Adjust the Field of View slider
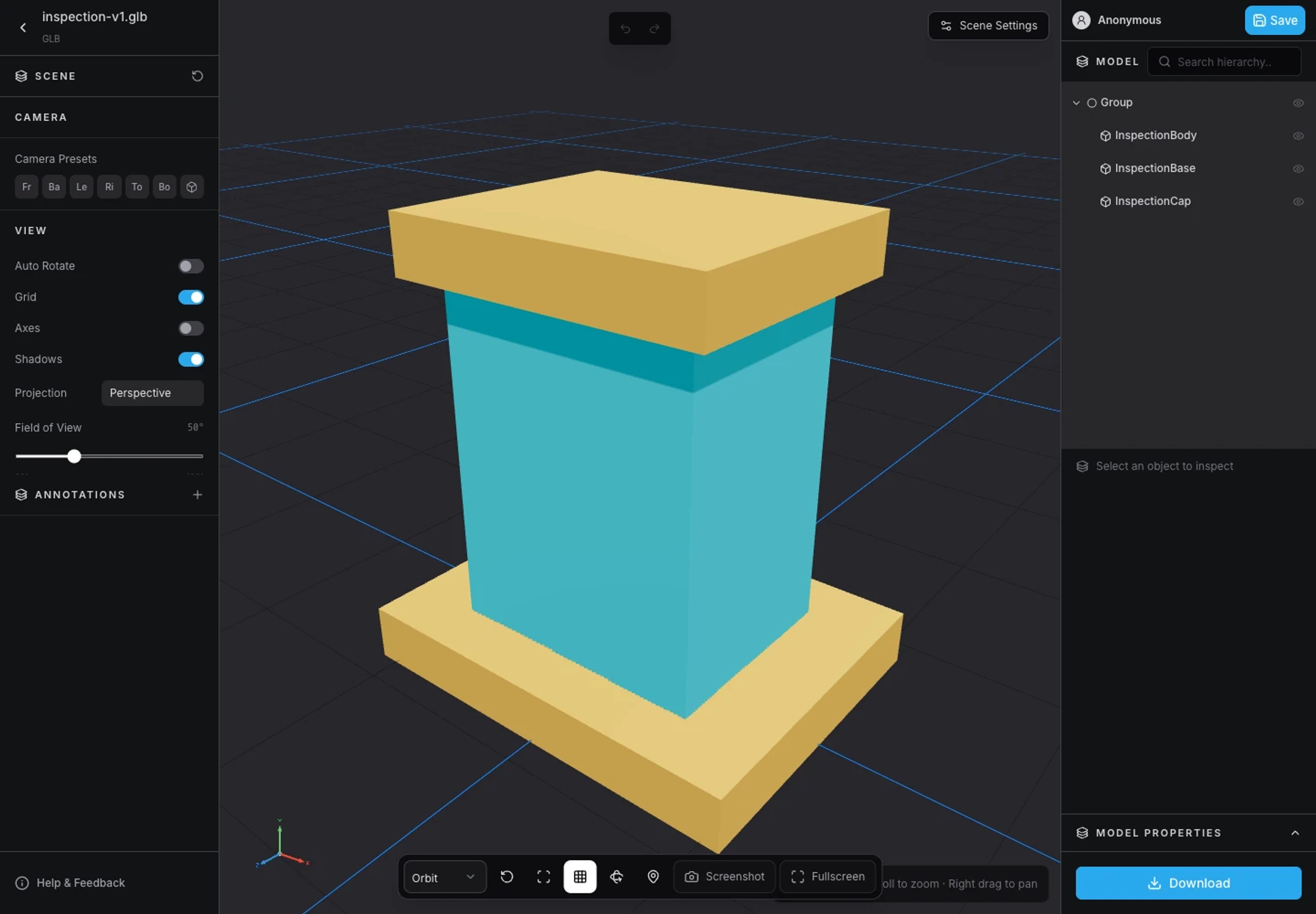The height and width of the screenshot is (914, 1316). point(109,456)
